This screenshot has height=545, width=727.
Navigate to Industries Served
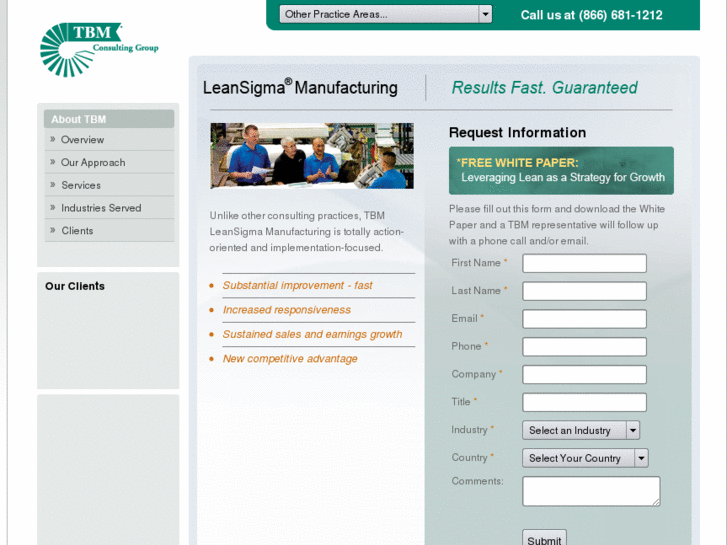point(101,208)
